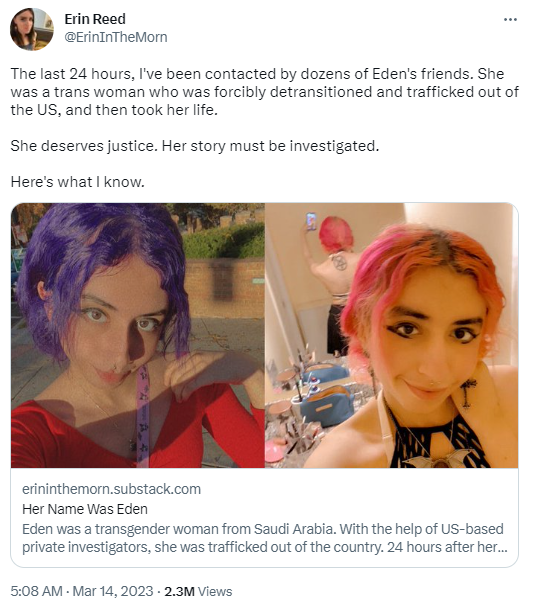Viewport: 533px width, 604px height.
Task: Open the three-dot more options menu
Action: tap(510, 19)
